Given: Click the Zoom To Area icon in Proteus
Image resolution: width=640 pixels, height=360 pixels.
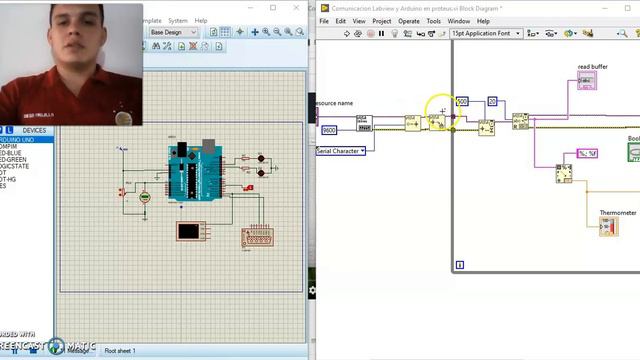Looking at the screenshot, I should click(300, 32).
